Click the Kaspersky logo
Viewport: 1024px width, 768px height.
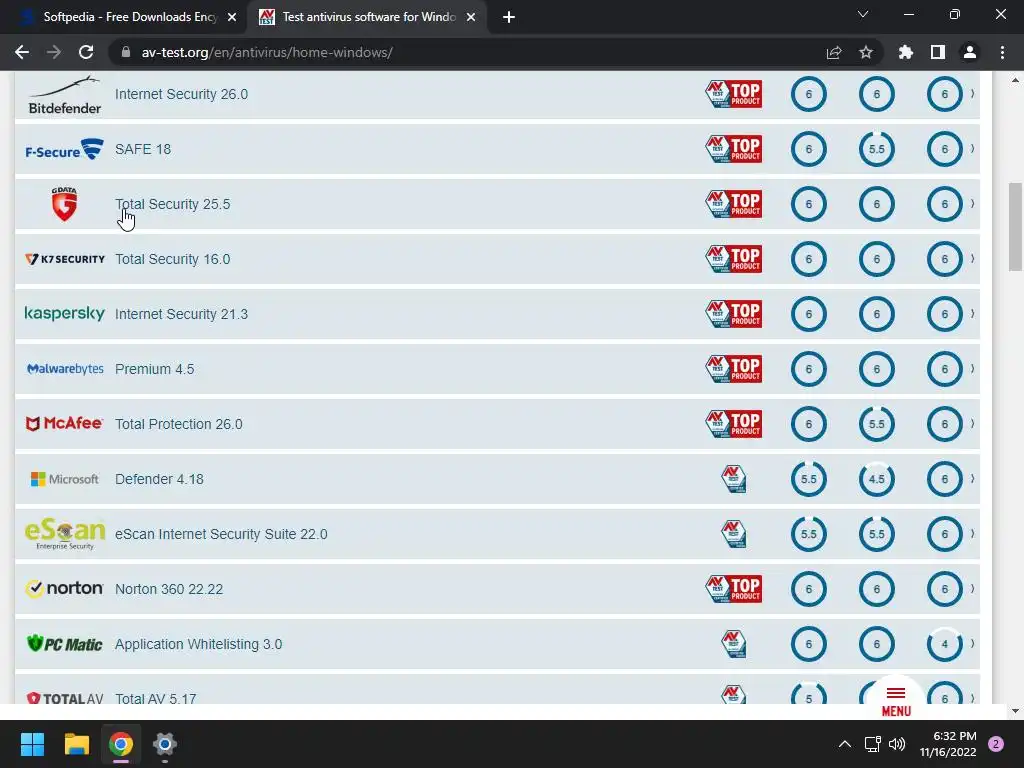click(x=65, y=313)
